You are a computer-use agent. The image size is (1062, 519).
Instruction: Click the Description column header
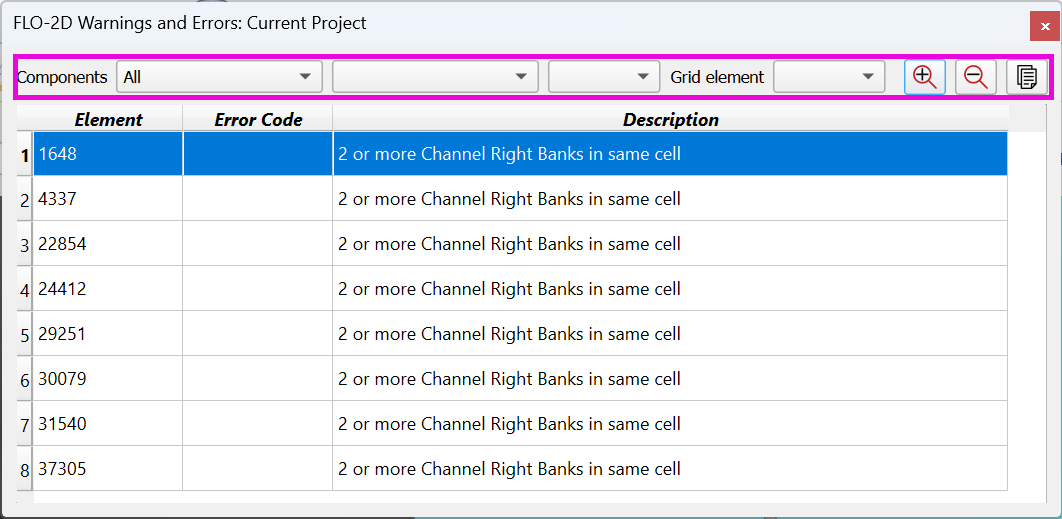tap(670, 120)
